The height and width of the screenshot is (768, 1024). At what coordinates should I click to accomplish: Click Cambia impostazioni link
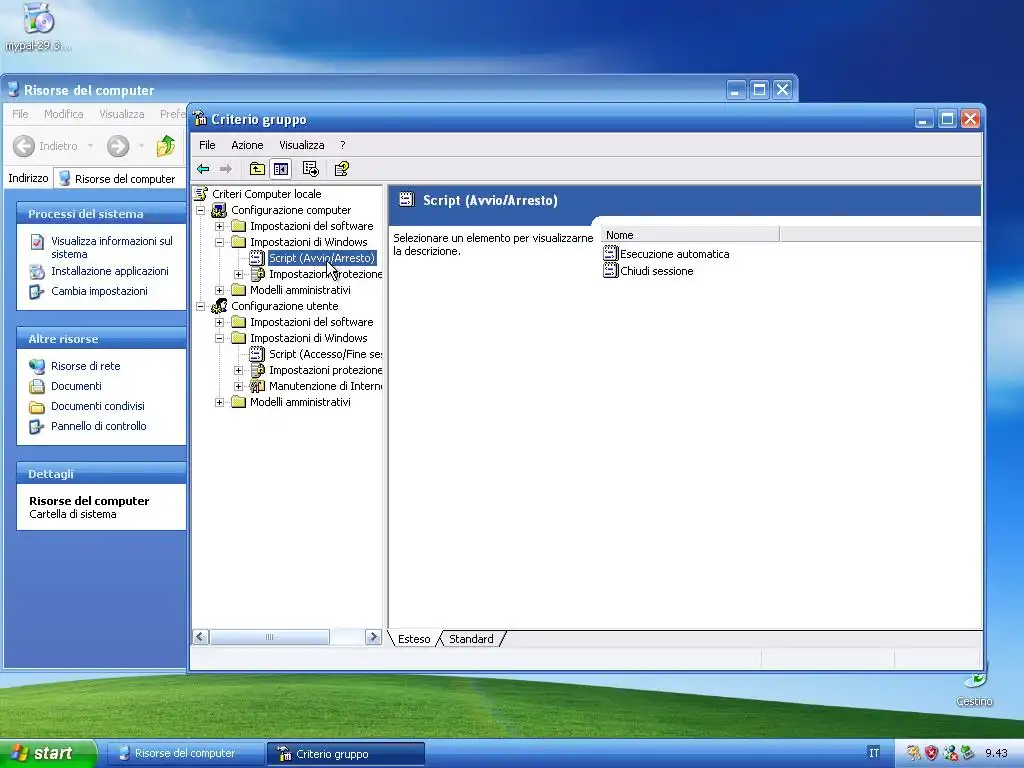coord(99,291)
